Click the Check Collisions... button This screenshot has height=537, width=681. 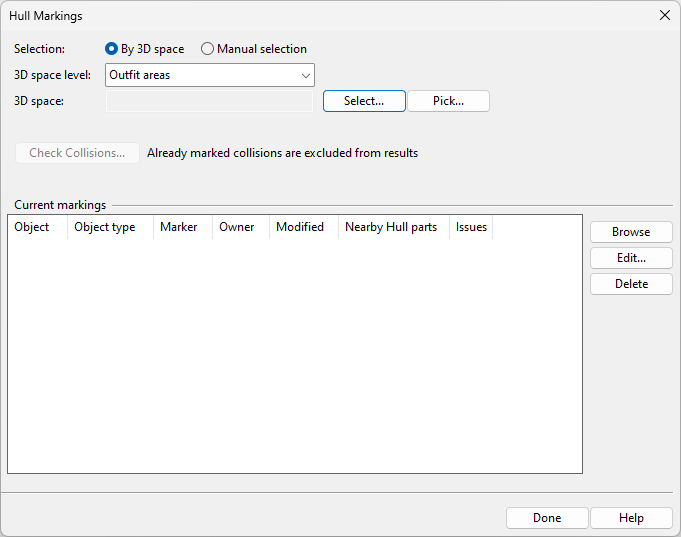(x=77, y=153)
